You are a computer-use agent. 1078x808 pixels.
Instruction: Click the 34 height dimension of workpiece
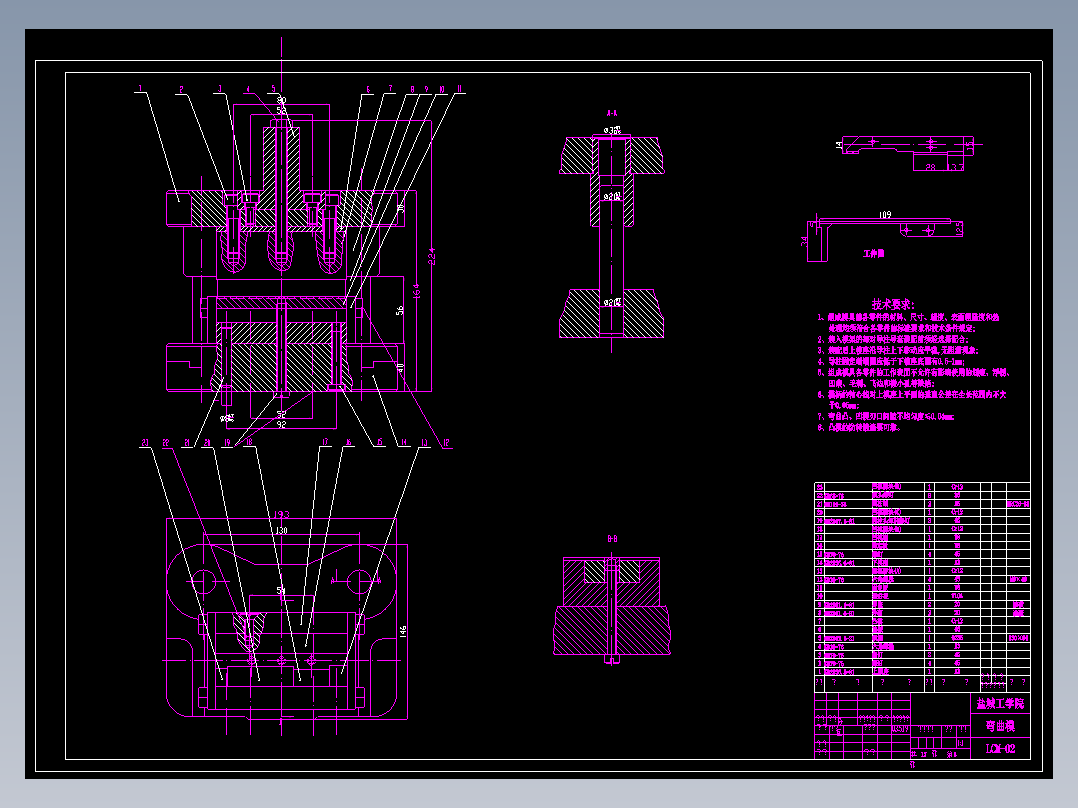(804, 241)
